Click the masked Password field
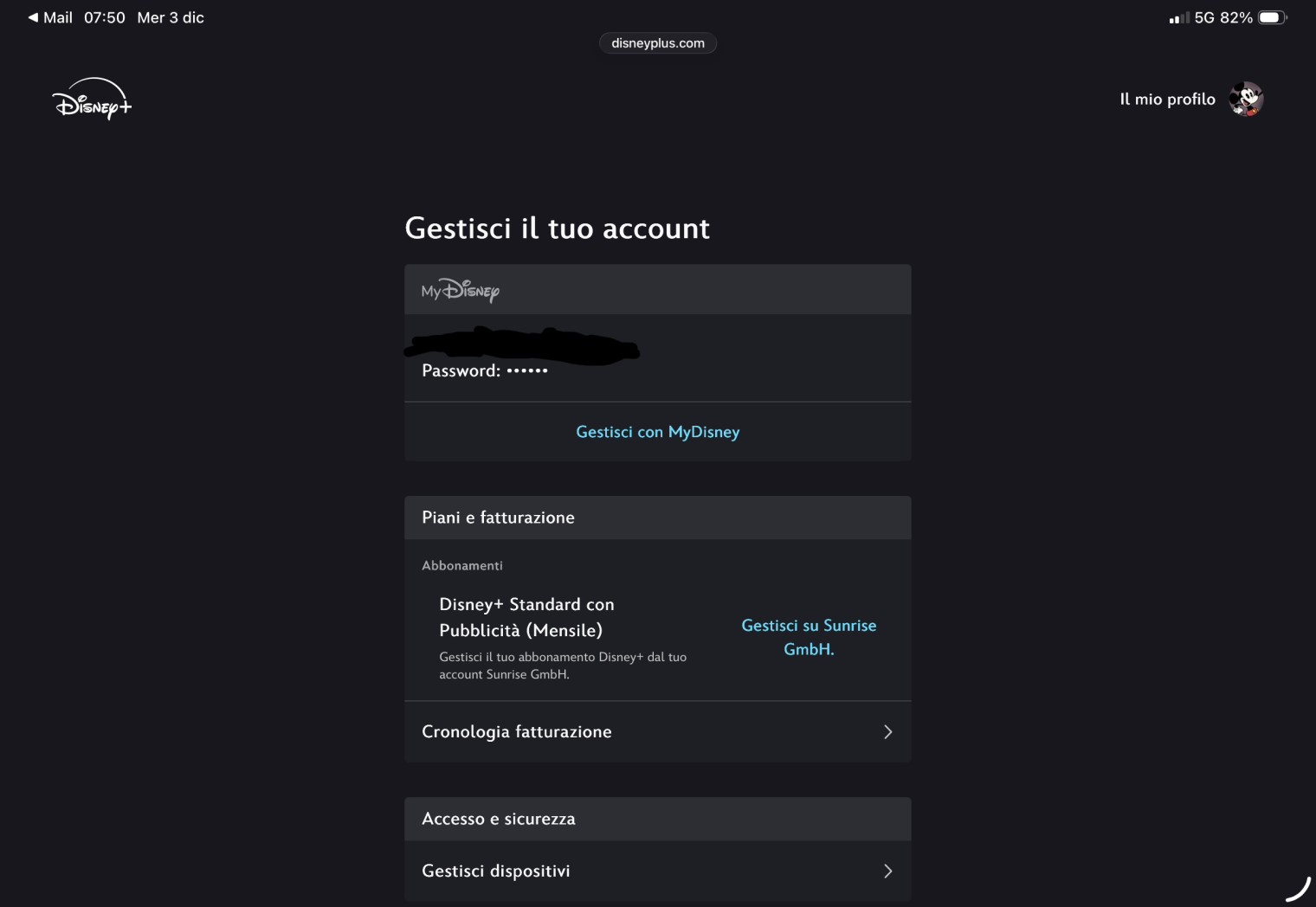The width and height of the screenshot is (1316, 907). pyautogui.click(x=485, y=370)
